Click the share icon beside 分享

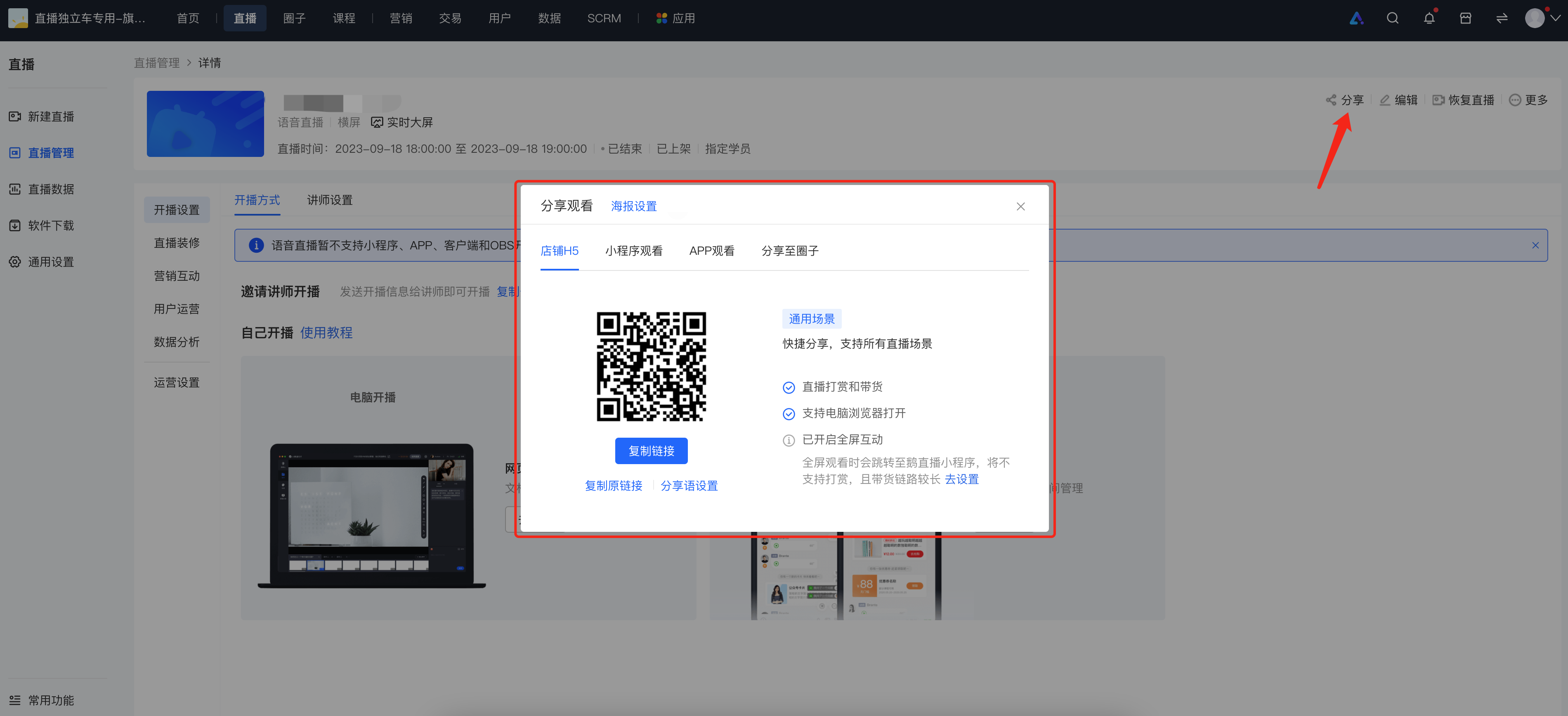click(x=1331, y=100)
